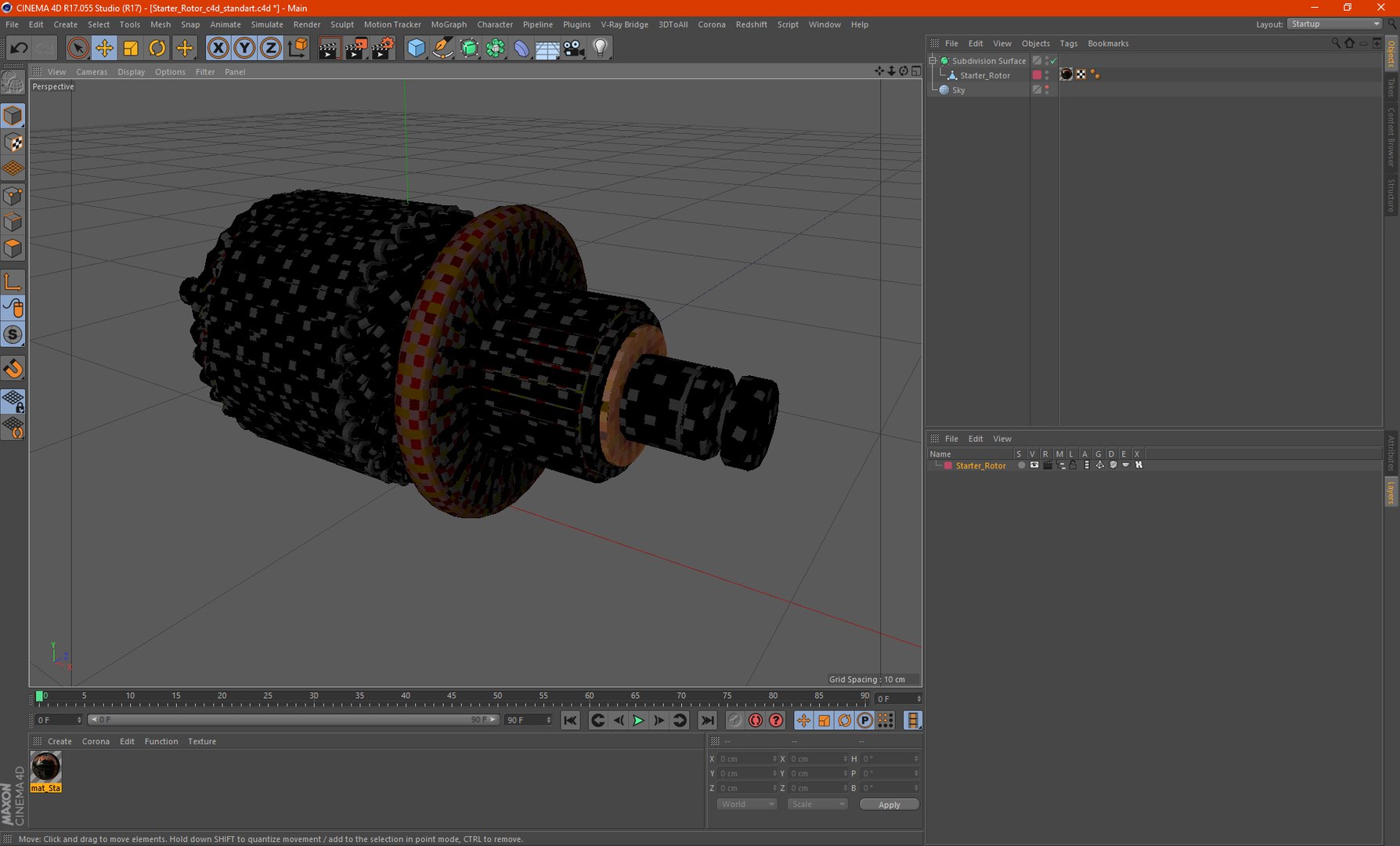Viewport: 1400px width, 846px height.
Task: Collapse the Subdivision Surface tree node
Action: pos(933,60)
